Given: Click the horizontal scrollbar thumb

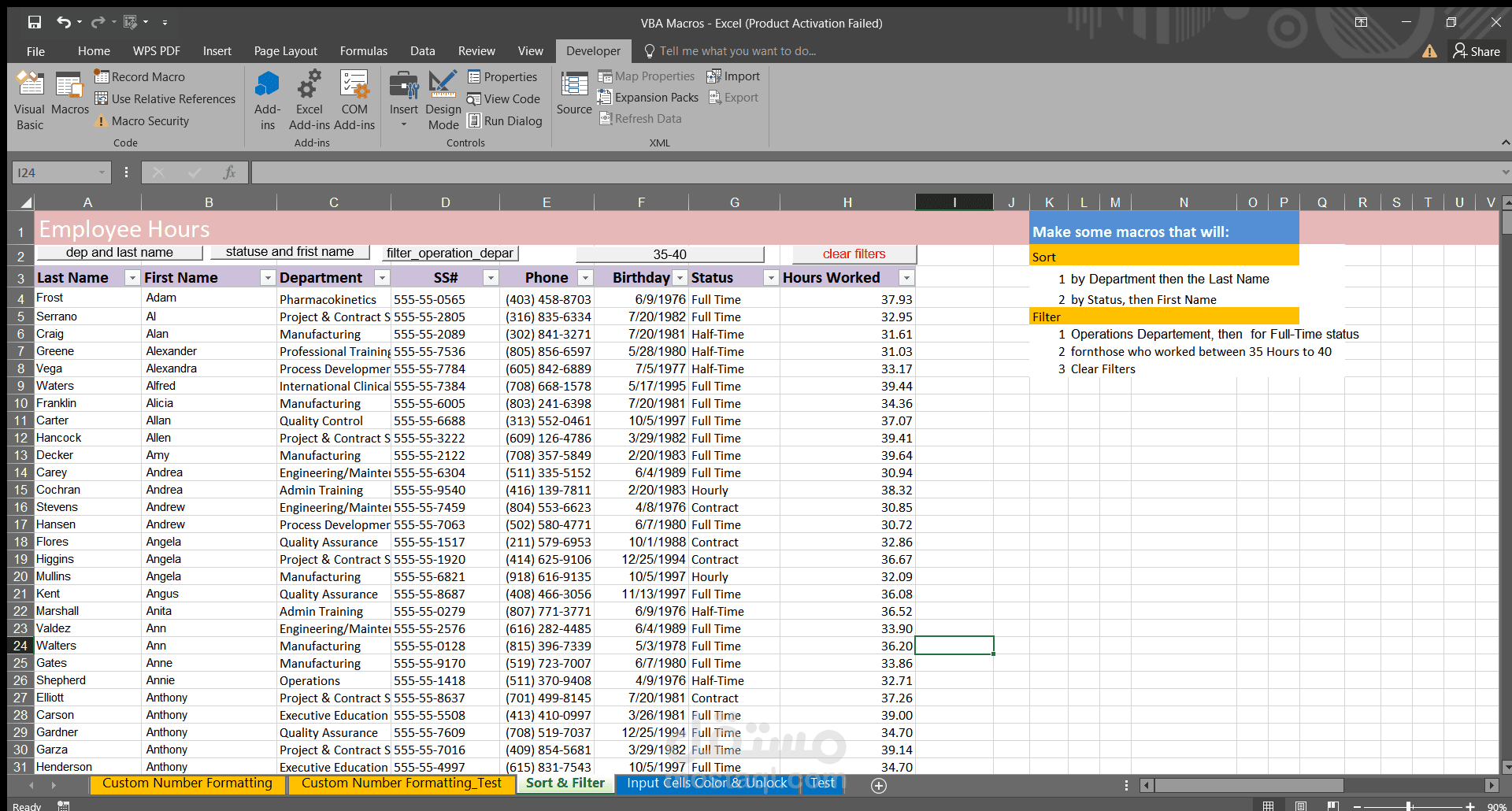Looking at the screenshot, I should click(1248, 785).
